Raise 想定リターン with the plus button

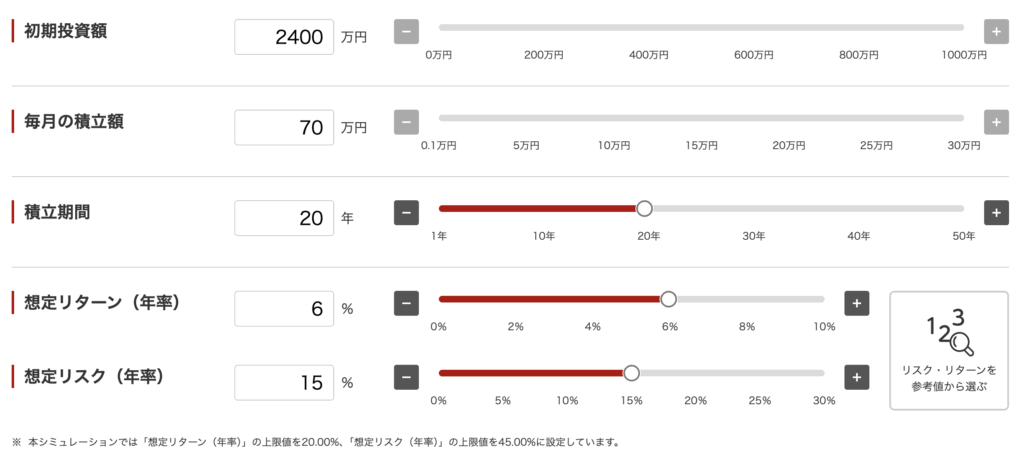[856, 303]
